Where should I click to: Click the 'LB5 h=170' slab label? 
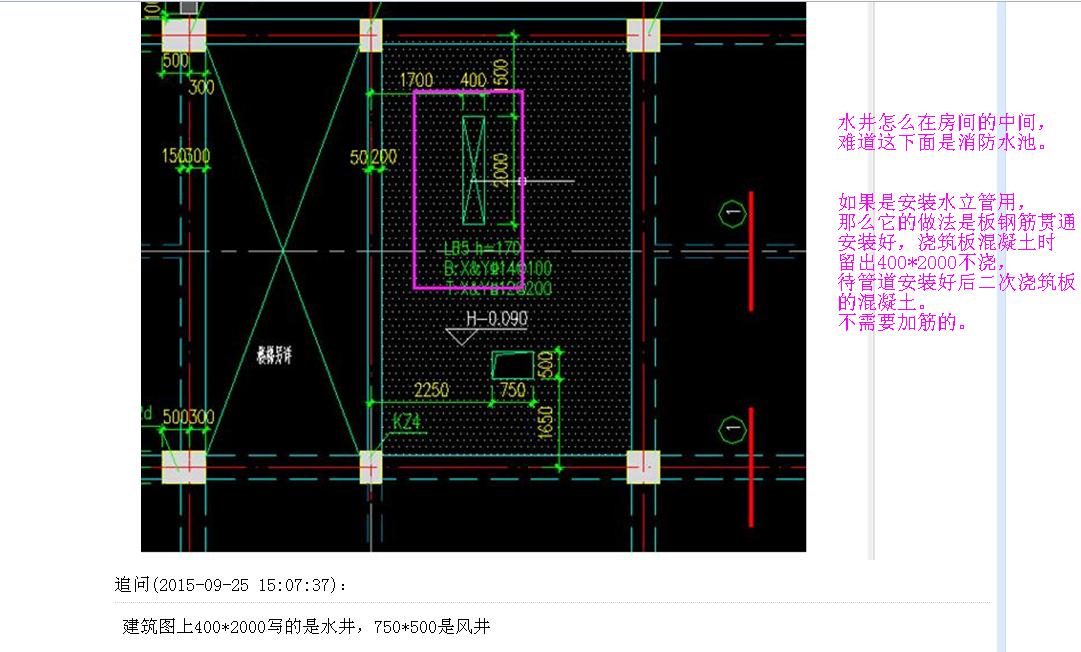483,248
